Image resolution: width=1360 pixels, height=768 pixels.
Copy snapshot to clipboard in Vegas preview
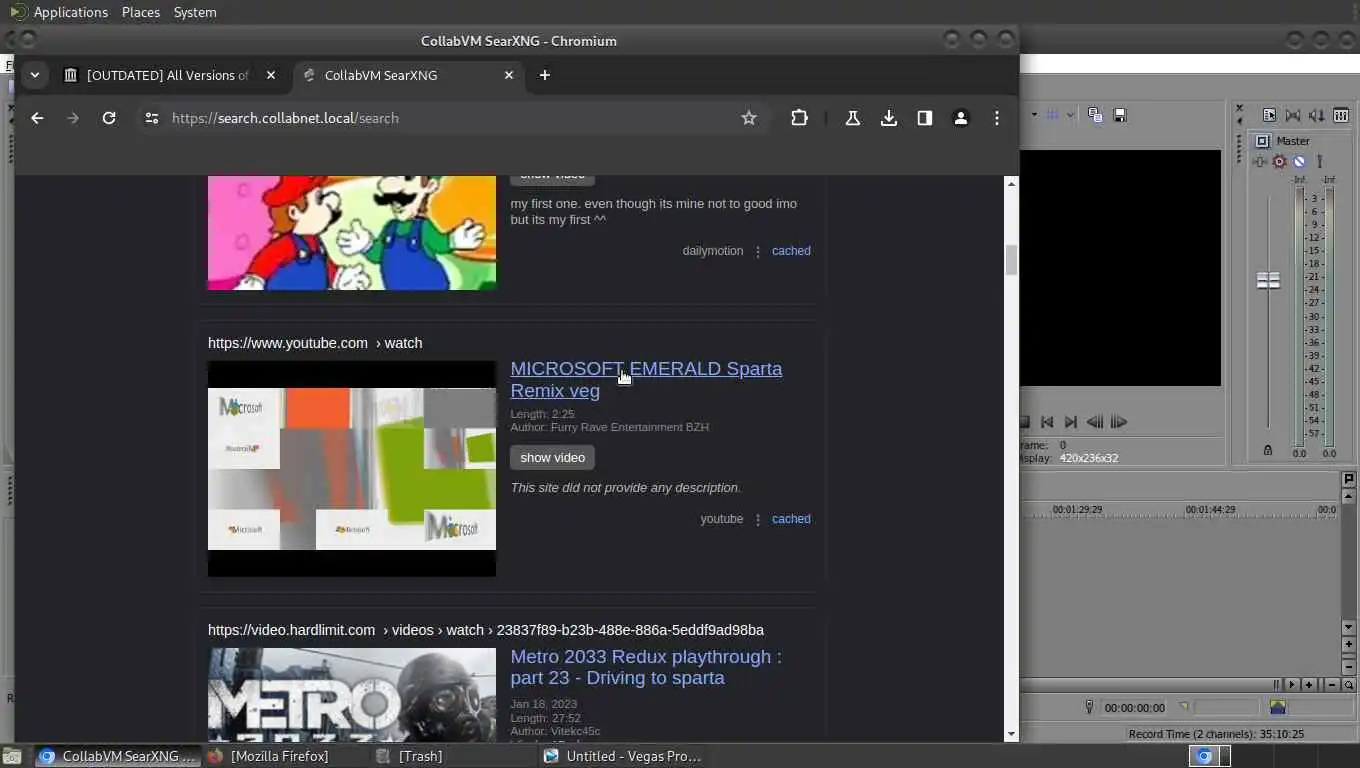(1095, 115)
